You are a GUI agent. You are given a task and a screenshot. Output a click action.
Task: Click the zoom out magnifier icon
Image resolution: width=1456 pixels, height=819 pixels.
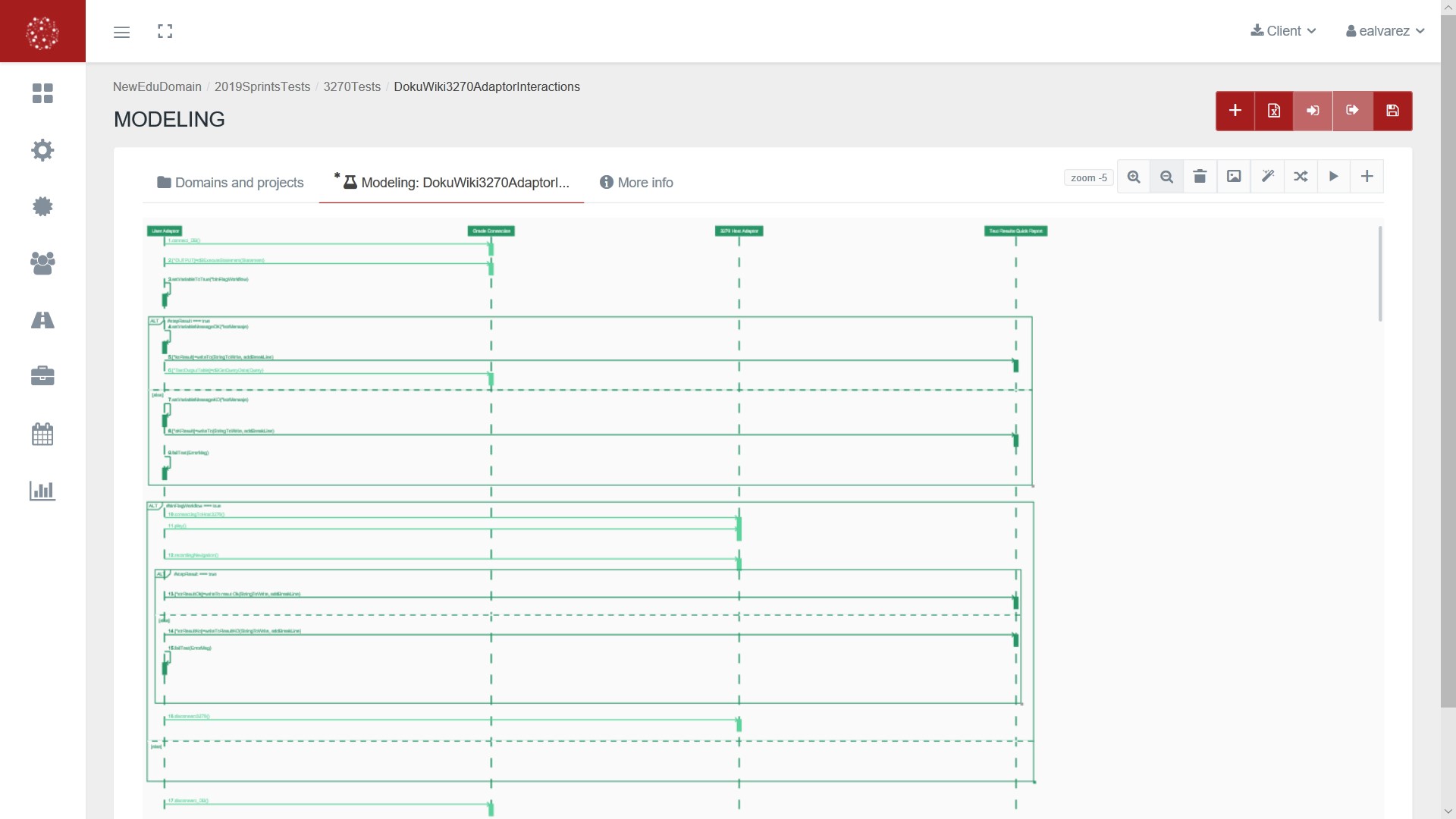(x=1167, y=177)
